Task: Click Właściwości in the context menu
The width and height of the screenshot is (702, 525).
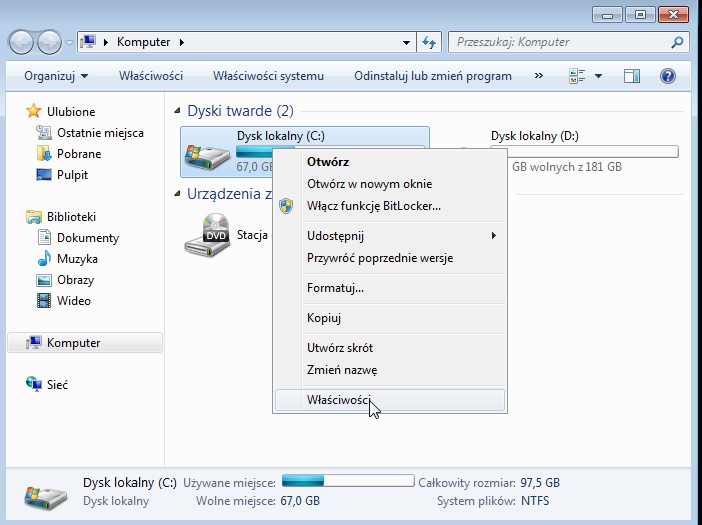Action: [390, 400]
